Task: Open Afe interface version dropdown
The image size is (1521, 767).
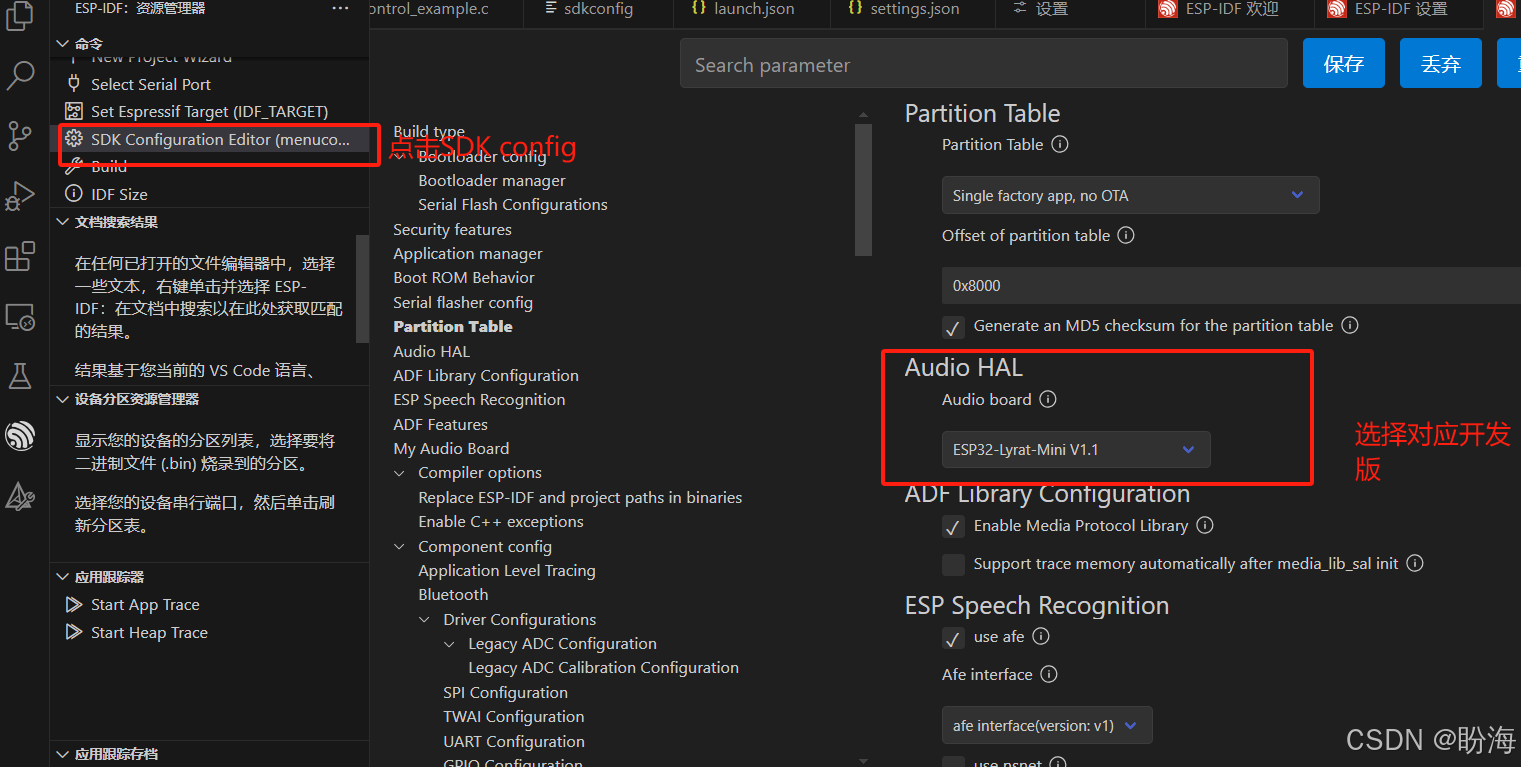Action: coord(1047,725)
